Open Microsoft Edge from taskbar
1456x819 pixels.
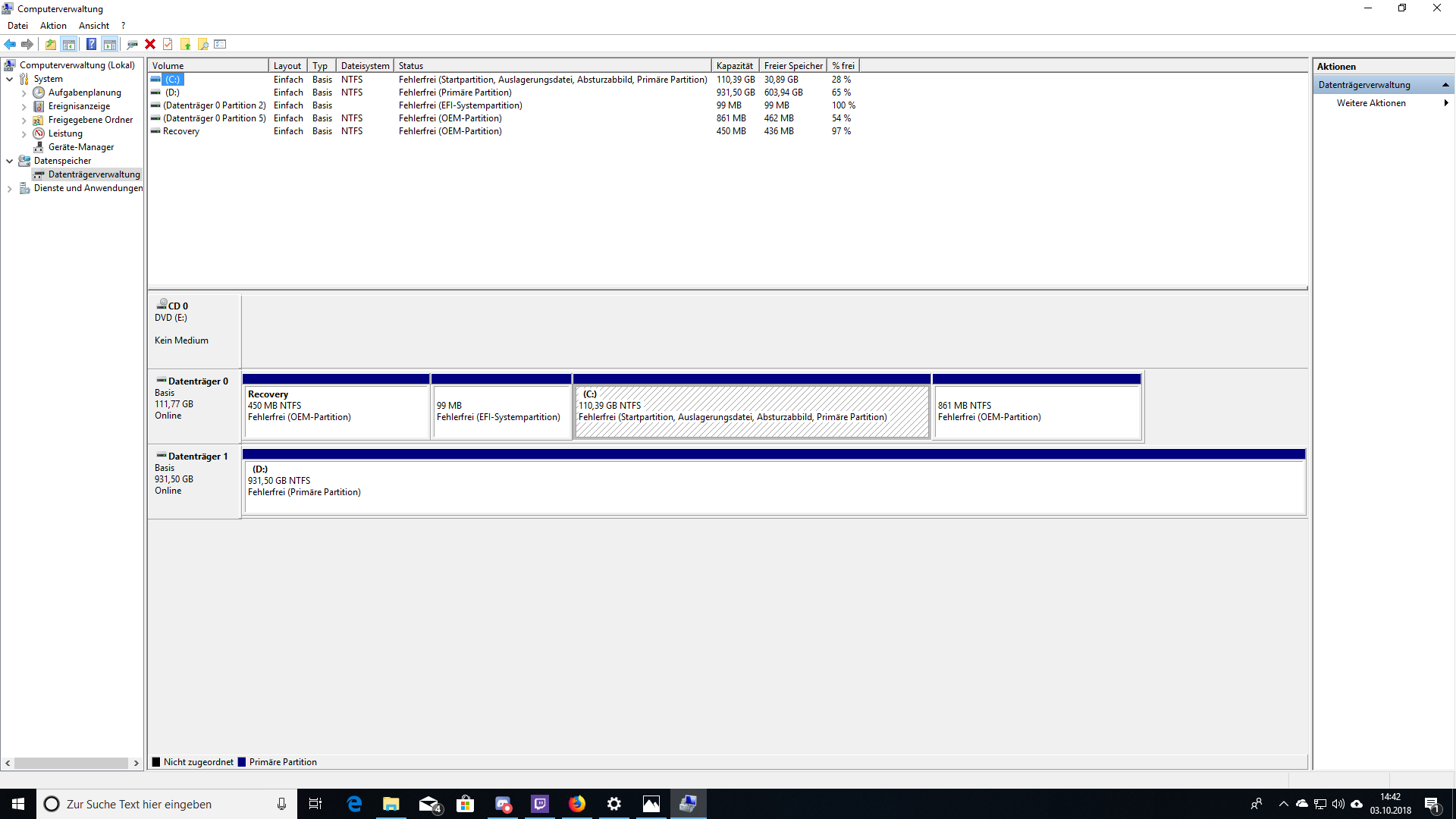click(354, 804)
